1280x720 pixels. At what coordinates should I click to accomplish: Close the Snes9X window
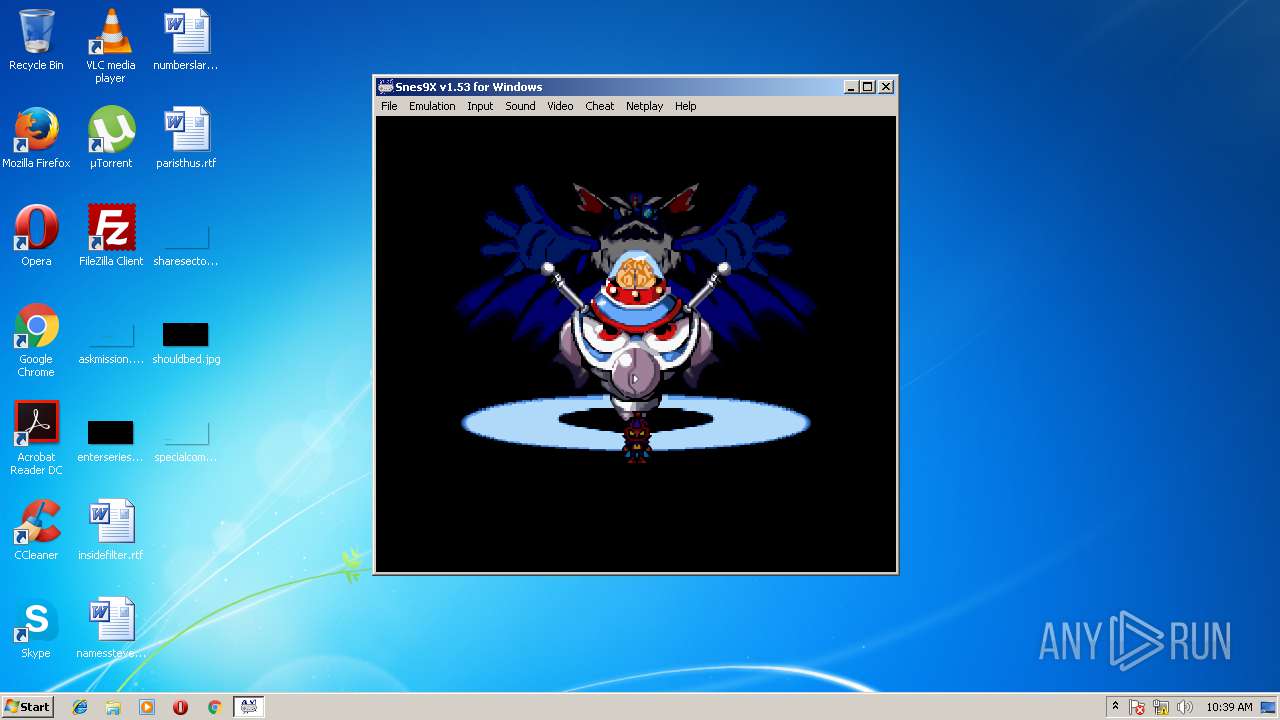pyautogui.click(x=885, y=87)
